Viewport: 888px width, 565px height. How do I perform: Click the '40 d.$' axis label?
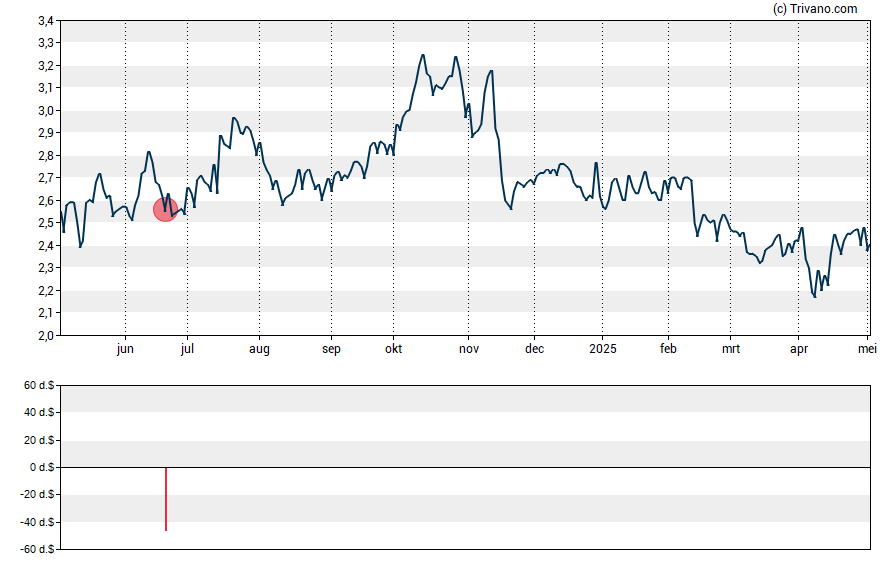tap(39, 413)
